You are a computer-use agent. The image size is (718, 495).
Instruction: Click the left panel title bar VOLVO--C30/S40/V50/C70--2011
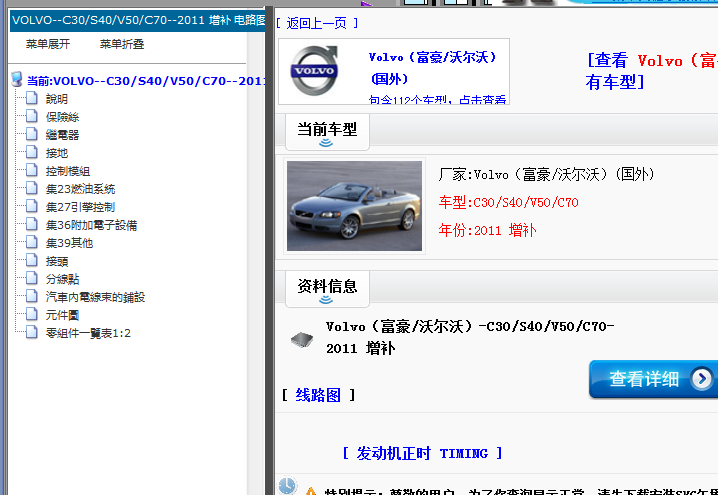pos(137,21)
